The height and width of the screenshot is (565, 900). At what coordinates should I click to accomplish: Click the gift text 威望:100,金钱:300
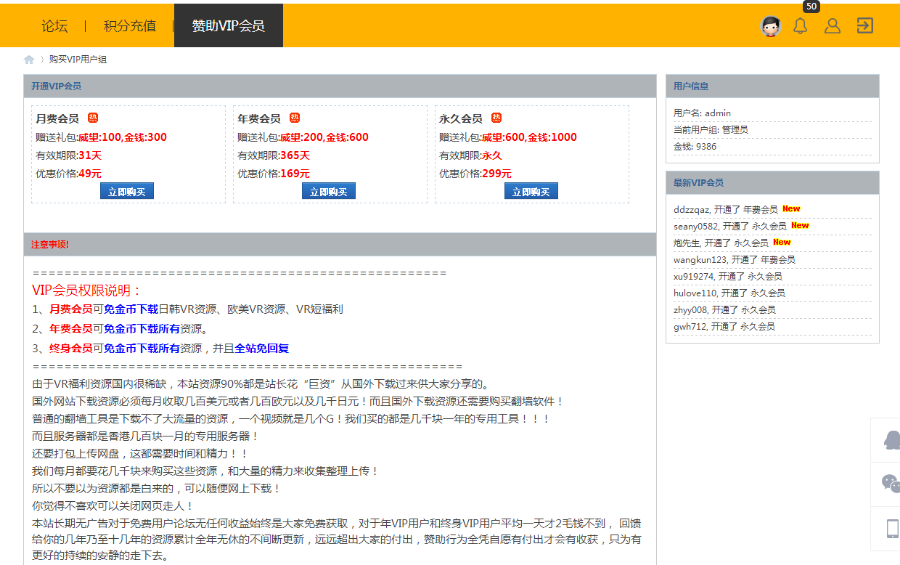(122, 137)
